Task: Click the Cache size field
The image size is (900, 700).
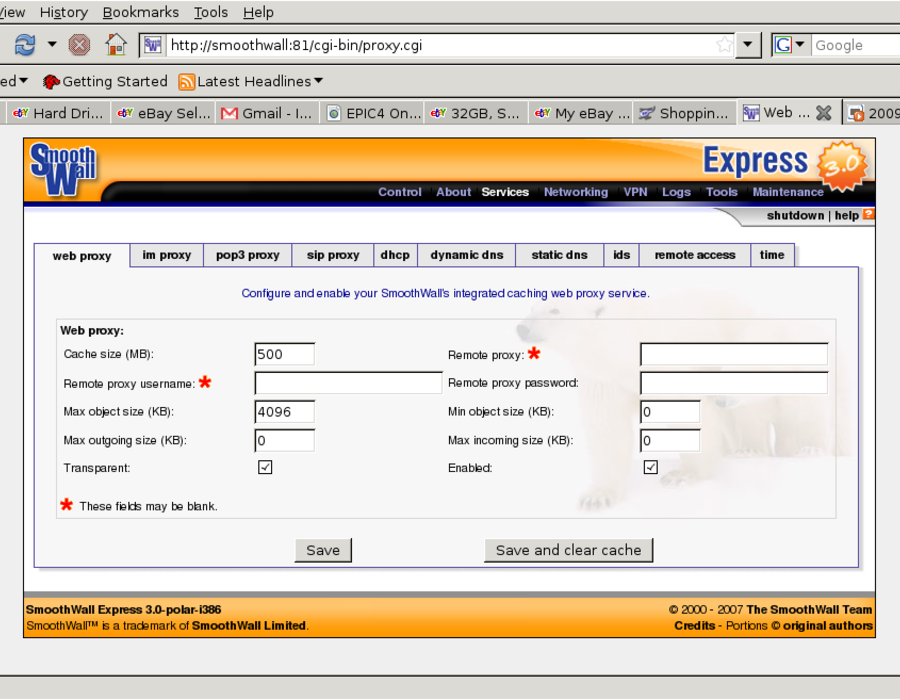Action: 285,354
